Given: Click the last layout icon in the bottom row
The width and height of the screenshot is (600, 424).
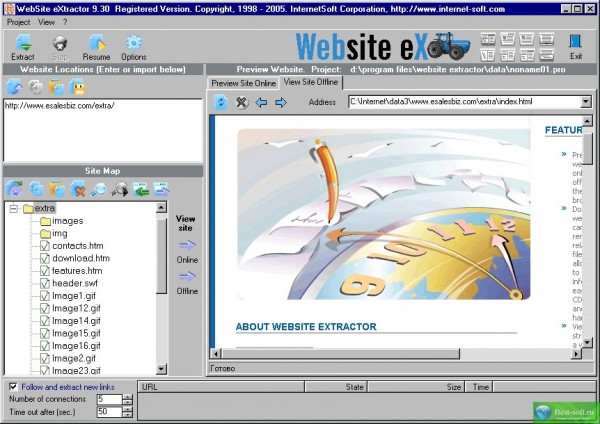Looking at the screenshot, I should (x=547, y=55).
